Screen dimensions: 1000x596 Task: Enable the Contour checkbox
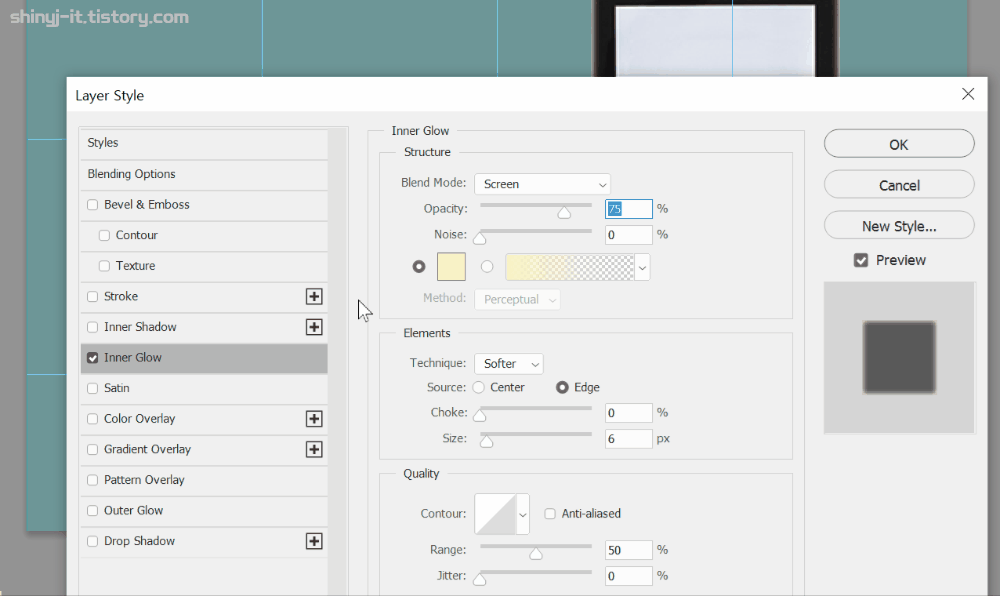tap(104, 235)
